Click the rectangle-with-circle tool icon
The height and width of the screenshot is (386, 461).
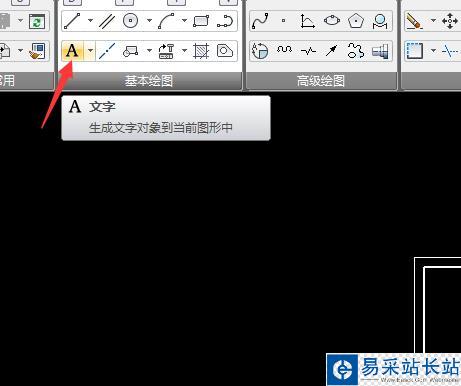(x=130, y=51)
